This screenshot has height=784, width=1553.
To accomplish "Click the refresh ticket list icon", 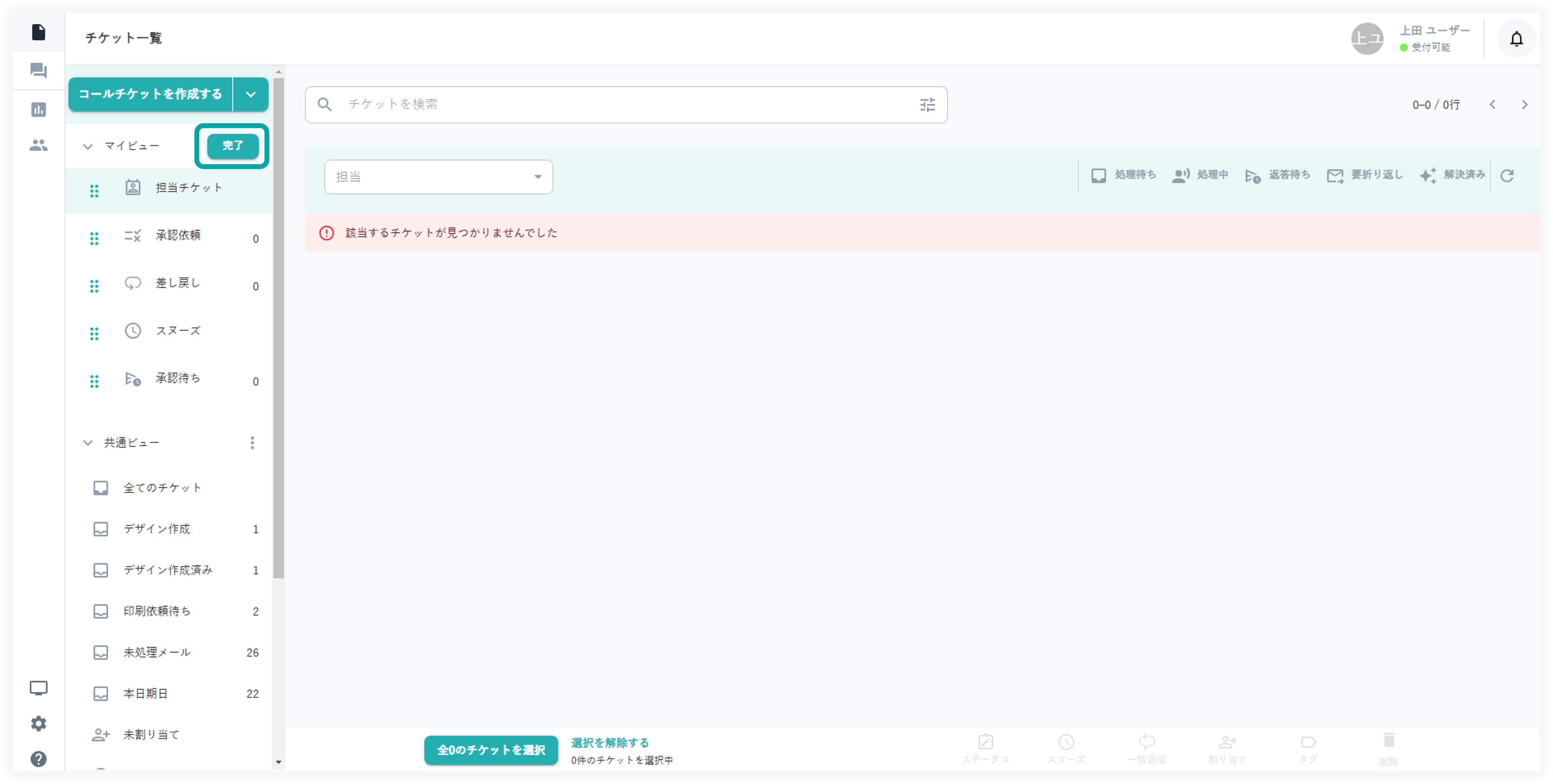I will pos(1506,175).
